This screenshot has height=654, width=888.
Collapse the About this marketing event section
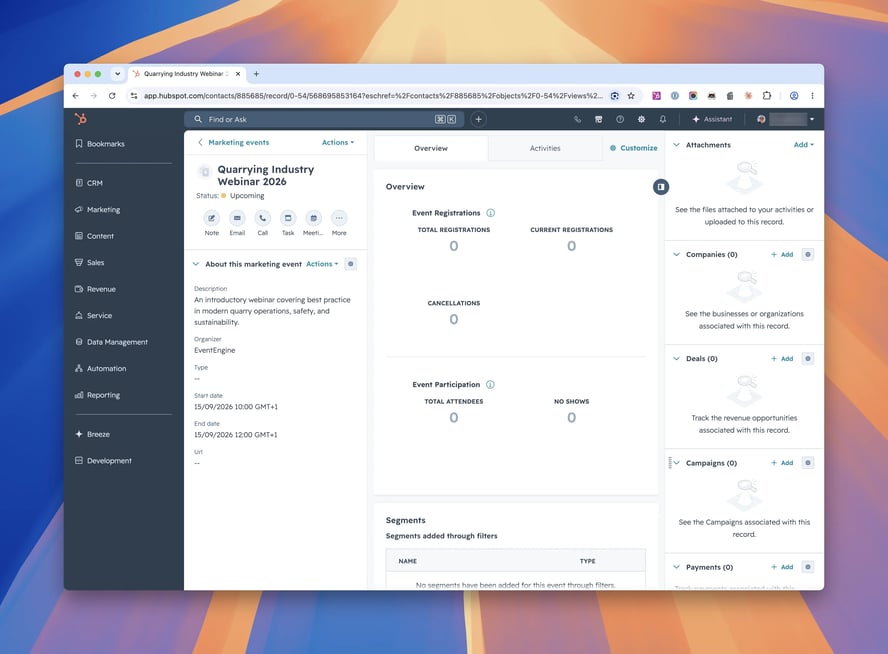click(x=196, y=264)
